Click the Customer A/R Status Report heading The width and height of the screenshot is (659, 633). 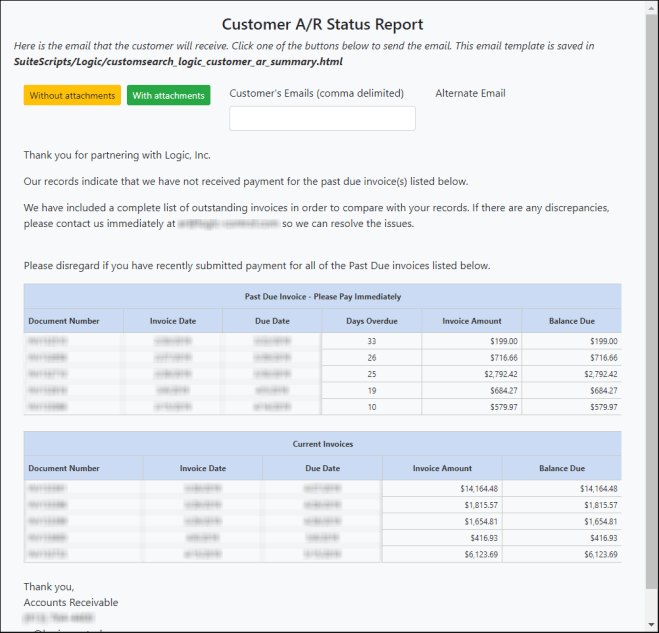(x=322, y=24)
